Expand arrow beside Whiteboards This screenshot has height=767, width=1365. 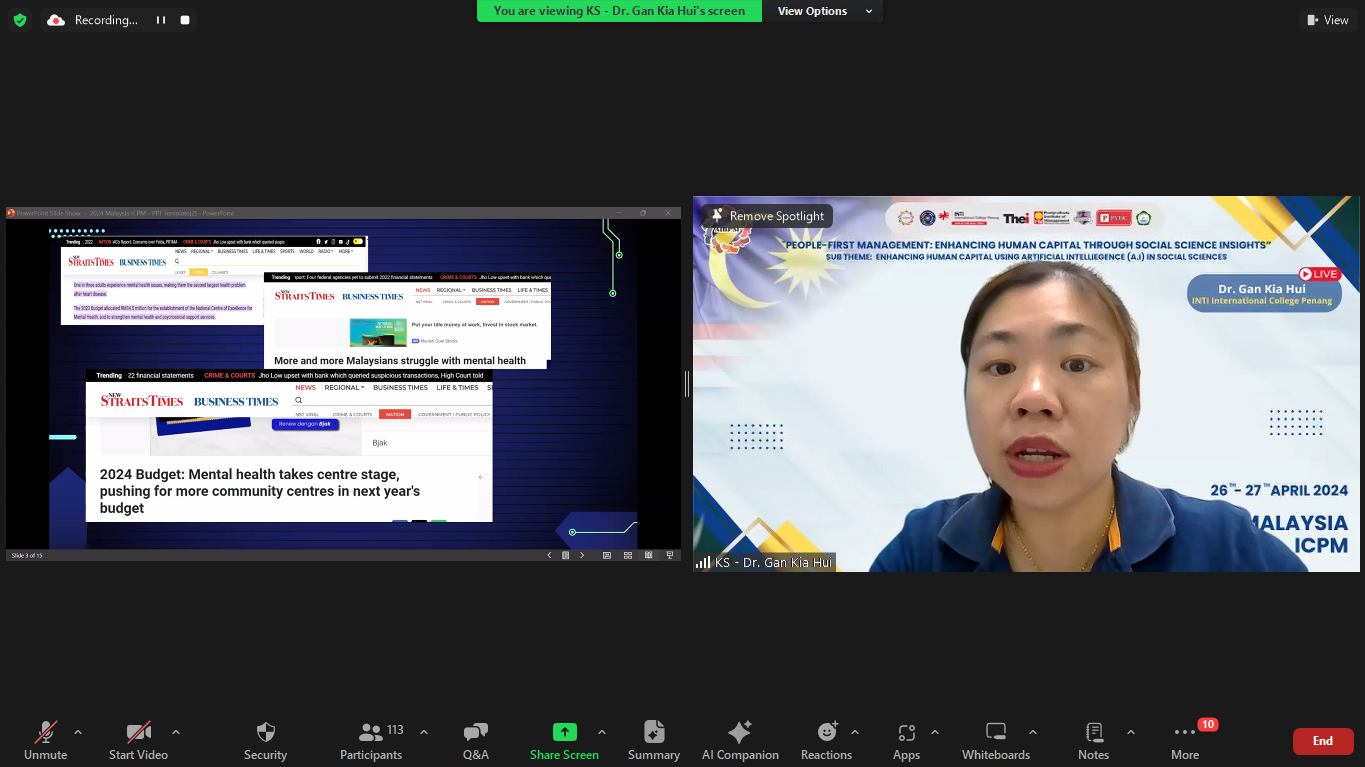[1033, 732]
